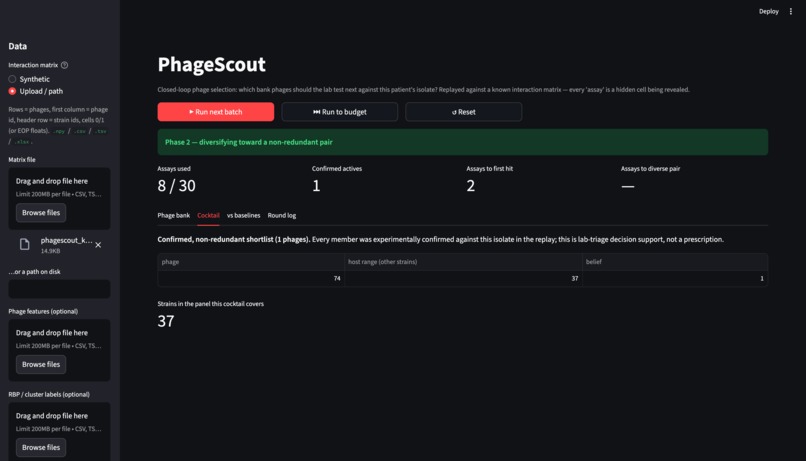Click the PhageScout title heading
806x461 pixels.
tap(211, 64)
